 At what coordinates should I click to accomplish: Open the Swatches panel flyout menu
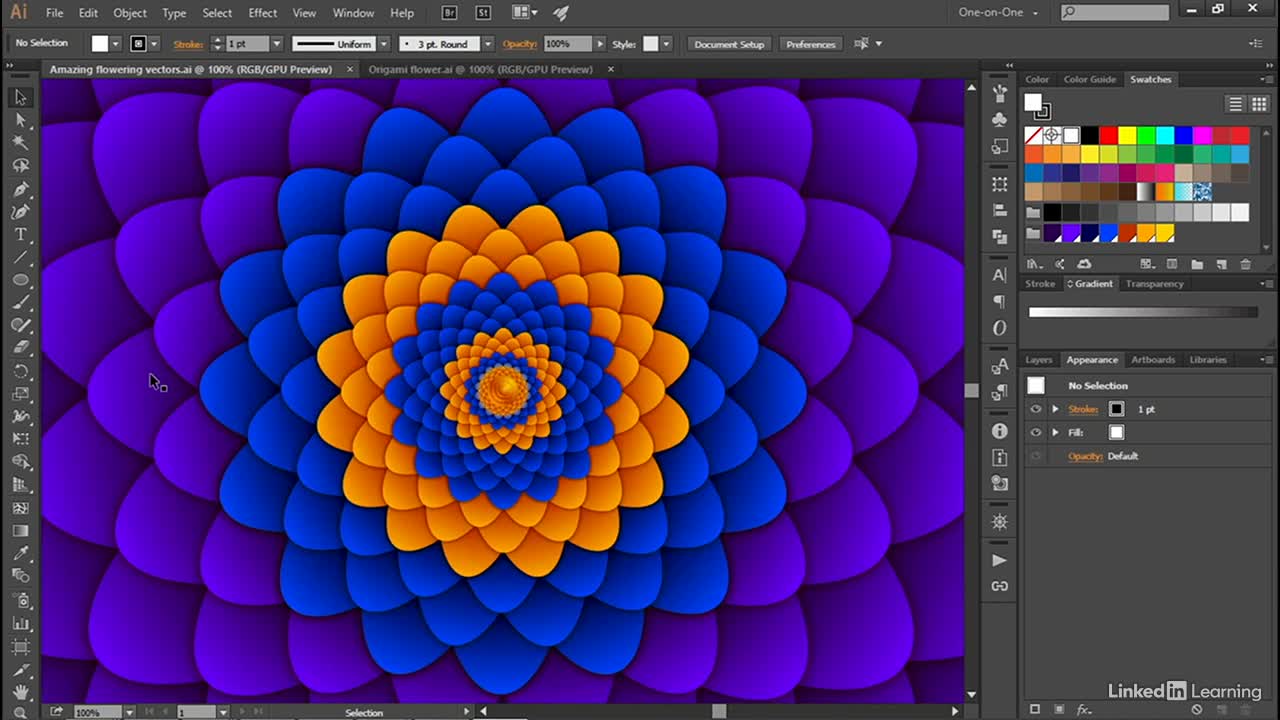tap(1267, 80)
